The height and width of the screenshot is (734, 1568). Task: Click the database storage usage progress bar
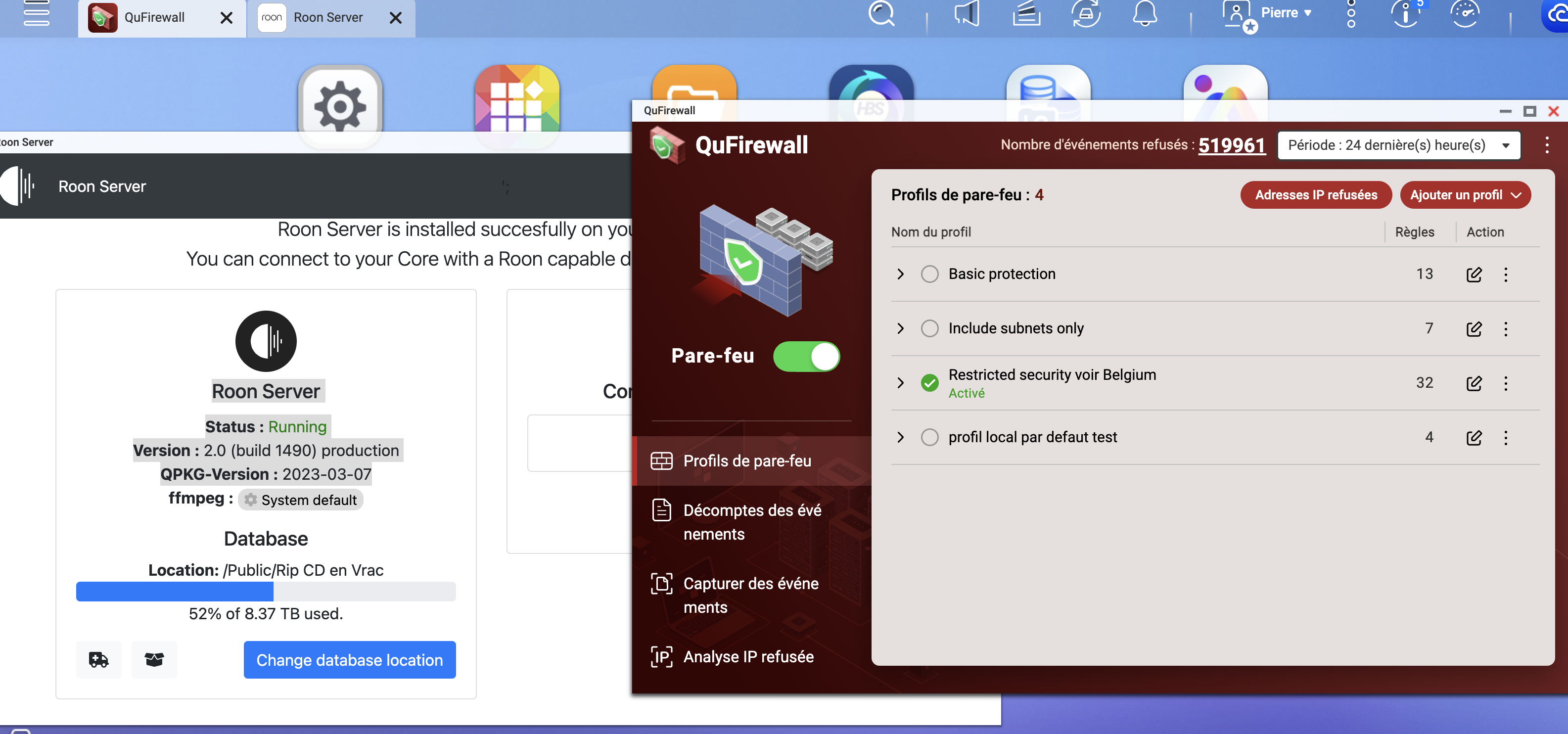[x=266, y=592]
